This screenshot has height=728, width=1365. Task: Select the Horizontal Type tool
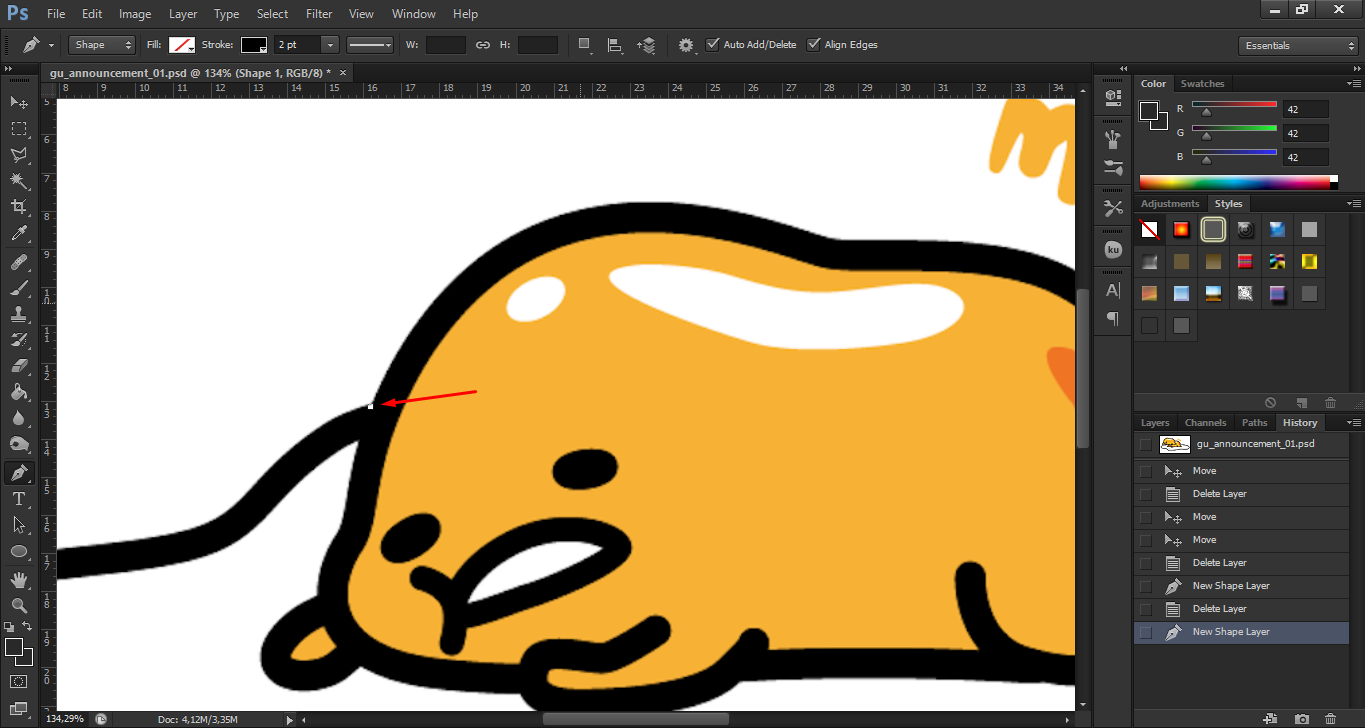tap(19, 498)
